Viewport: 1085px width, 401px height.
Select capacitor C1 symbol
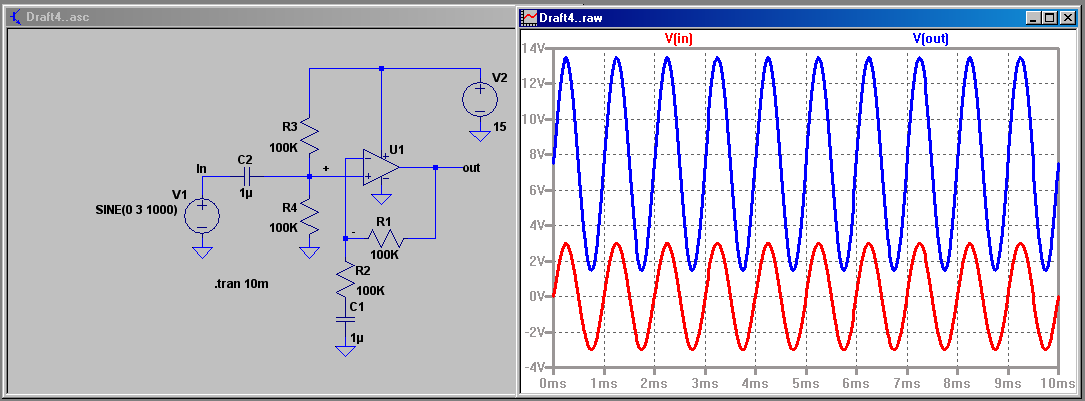[x=345, y=319]
